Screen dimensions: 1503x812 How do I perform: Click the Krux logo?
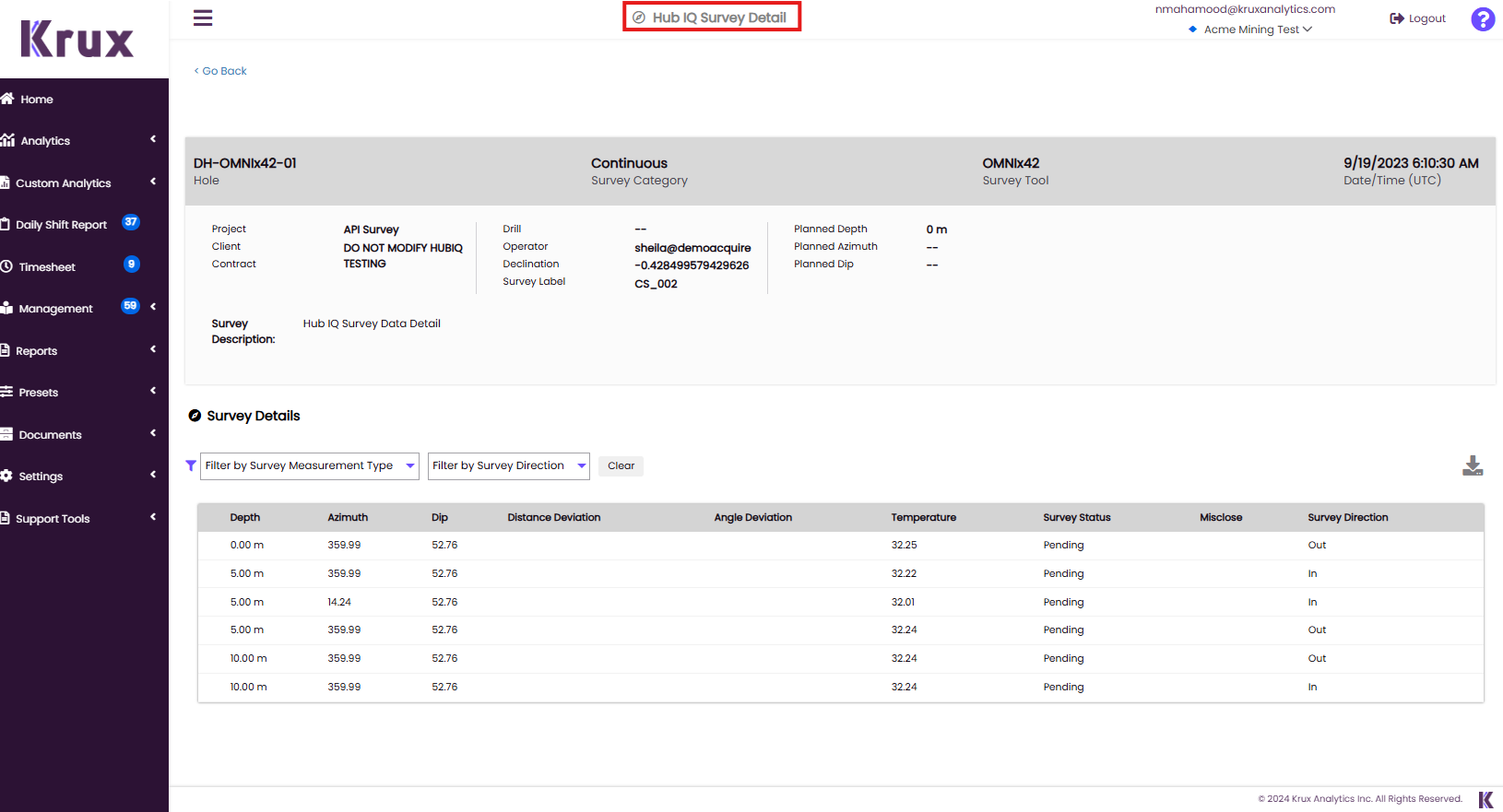point(77,40)
